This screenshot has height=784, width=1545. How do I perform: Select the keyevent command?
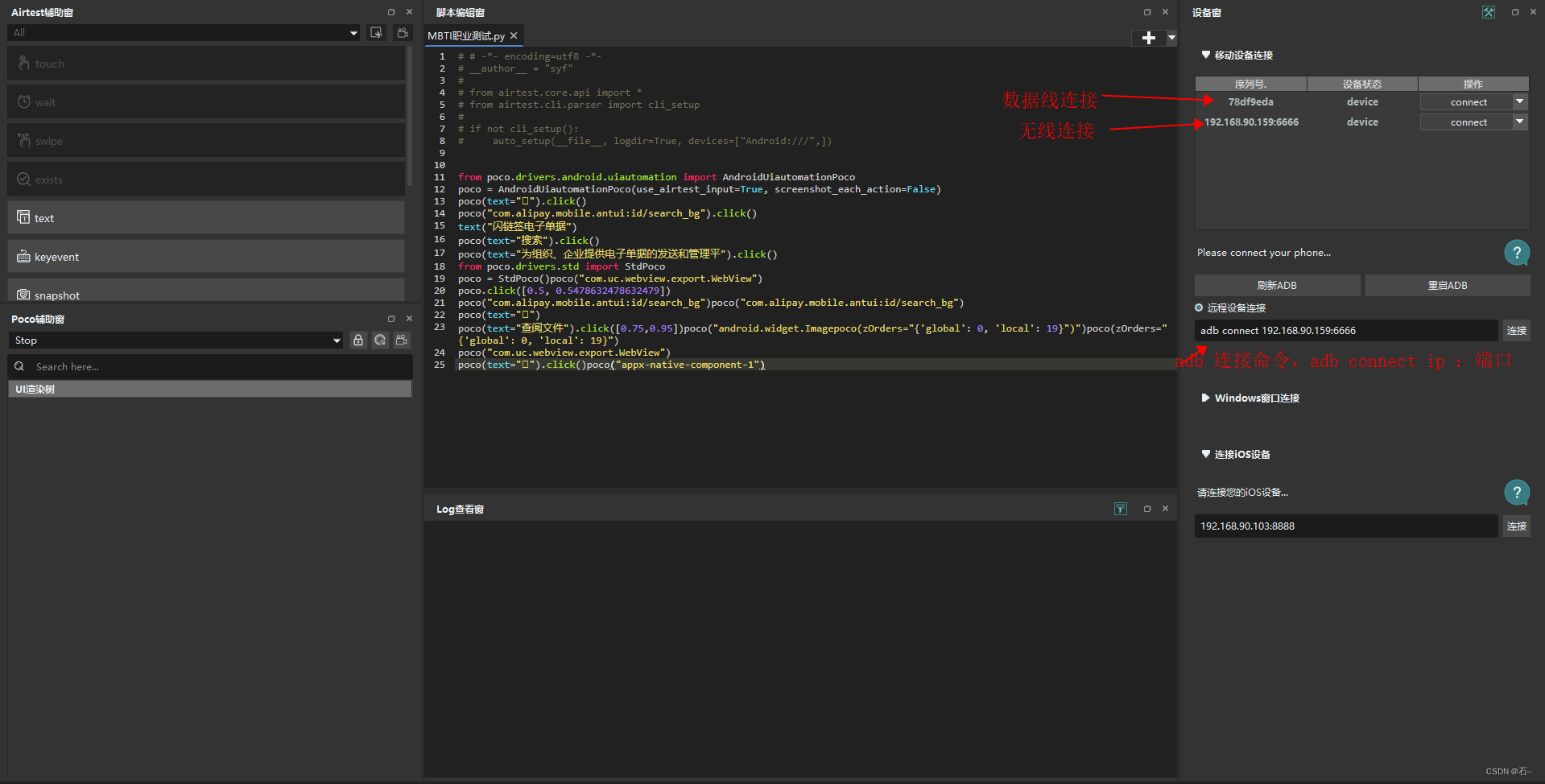(x=206, y=257)
